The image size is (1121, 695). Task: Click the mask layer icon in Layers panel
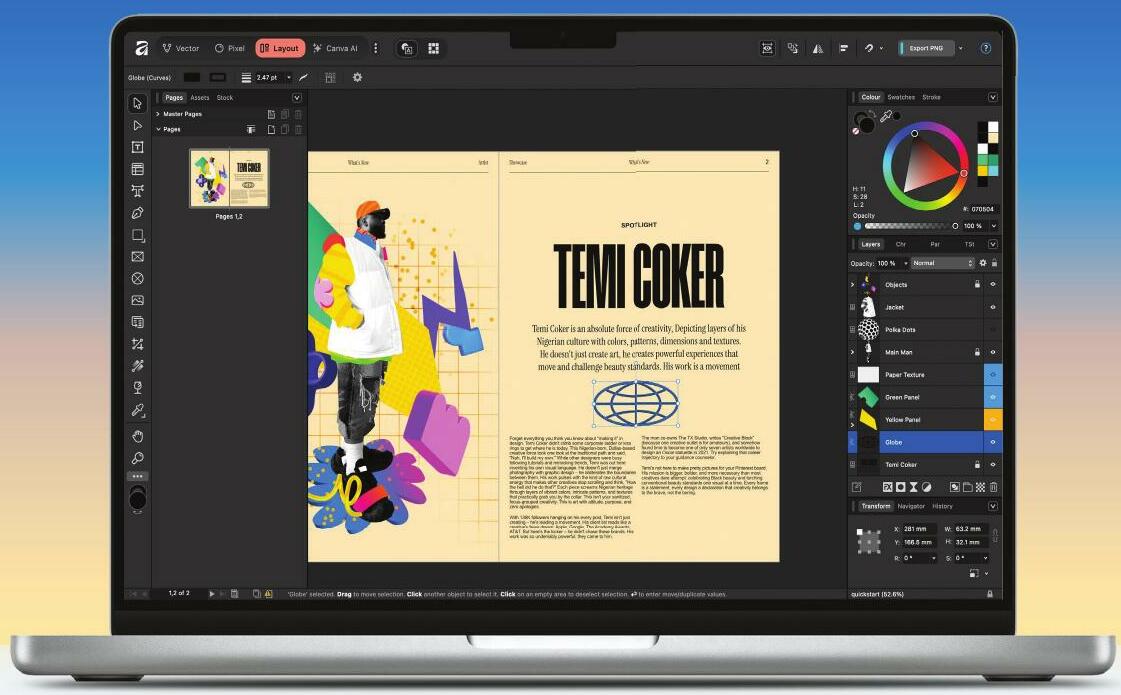[x=900, y=487]
